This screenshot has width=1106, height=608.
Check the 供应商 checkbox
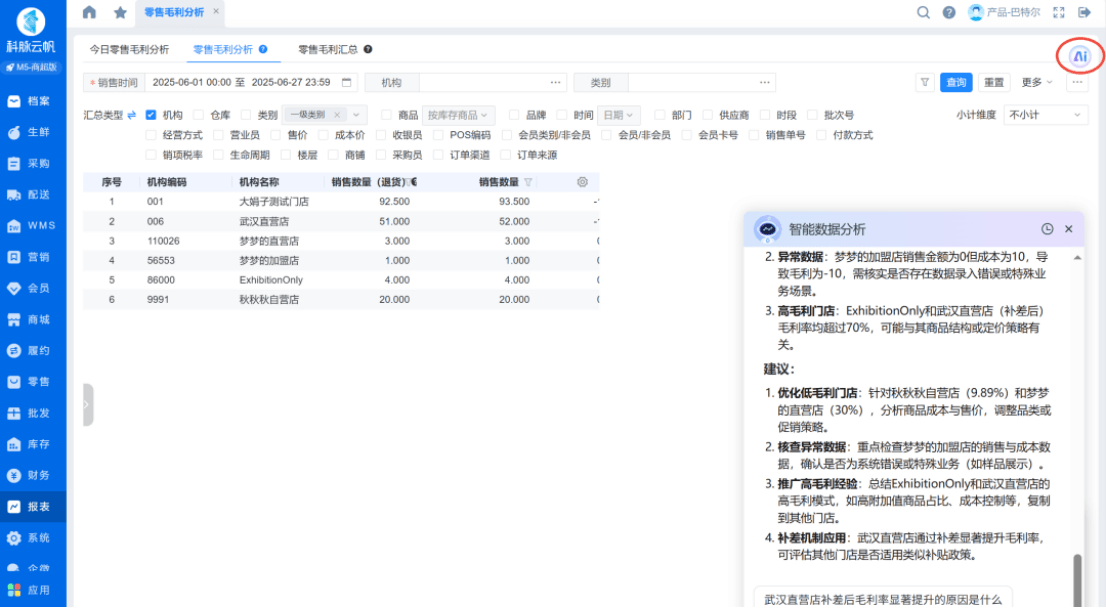point(707,115)
